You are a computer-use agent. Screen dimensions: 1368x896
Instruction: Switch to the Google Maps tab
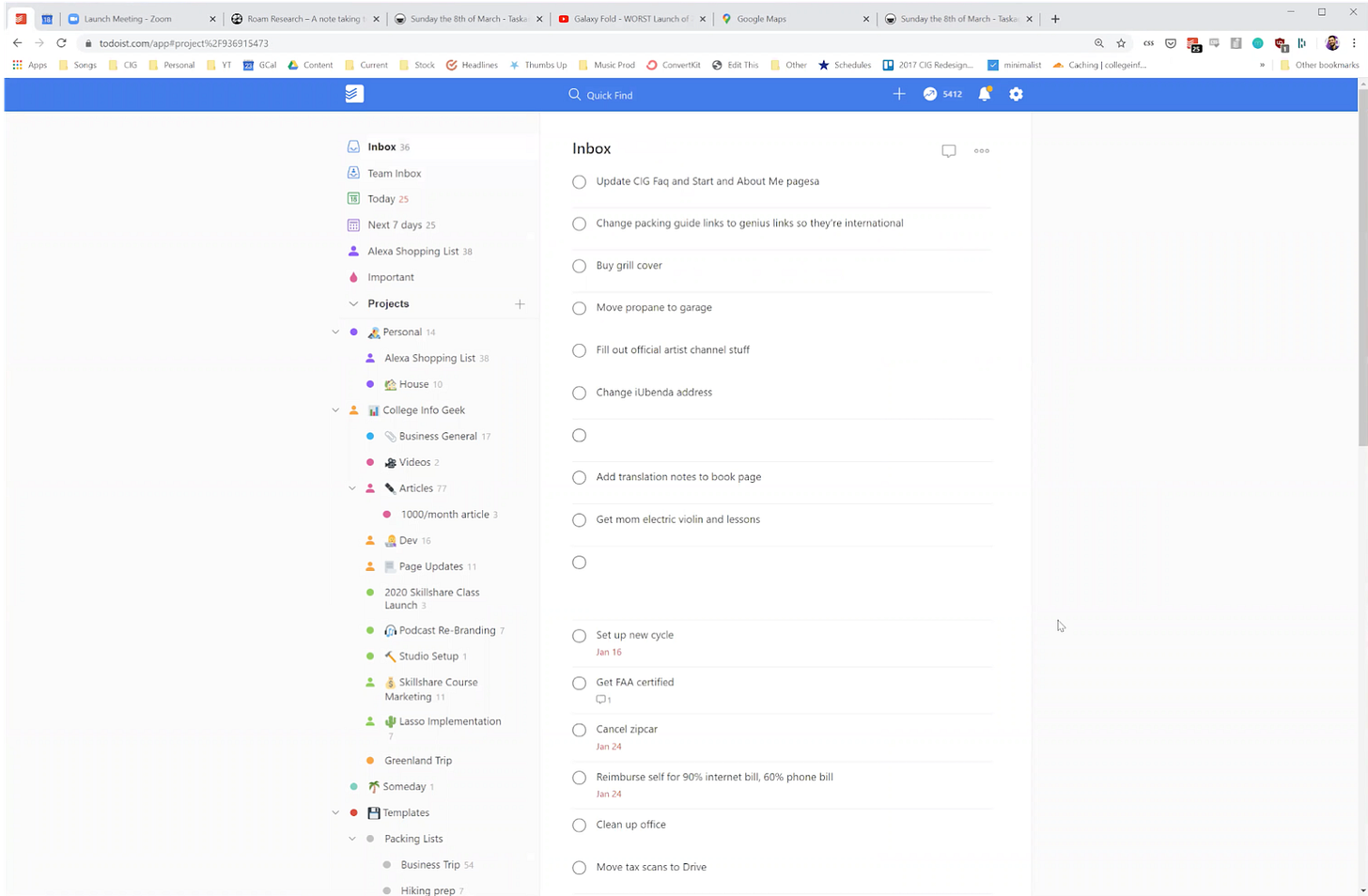761,19
